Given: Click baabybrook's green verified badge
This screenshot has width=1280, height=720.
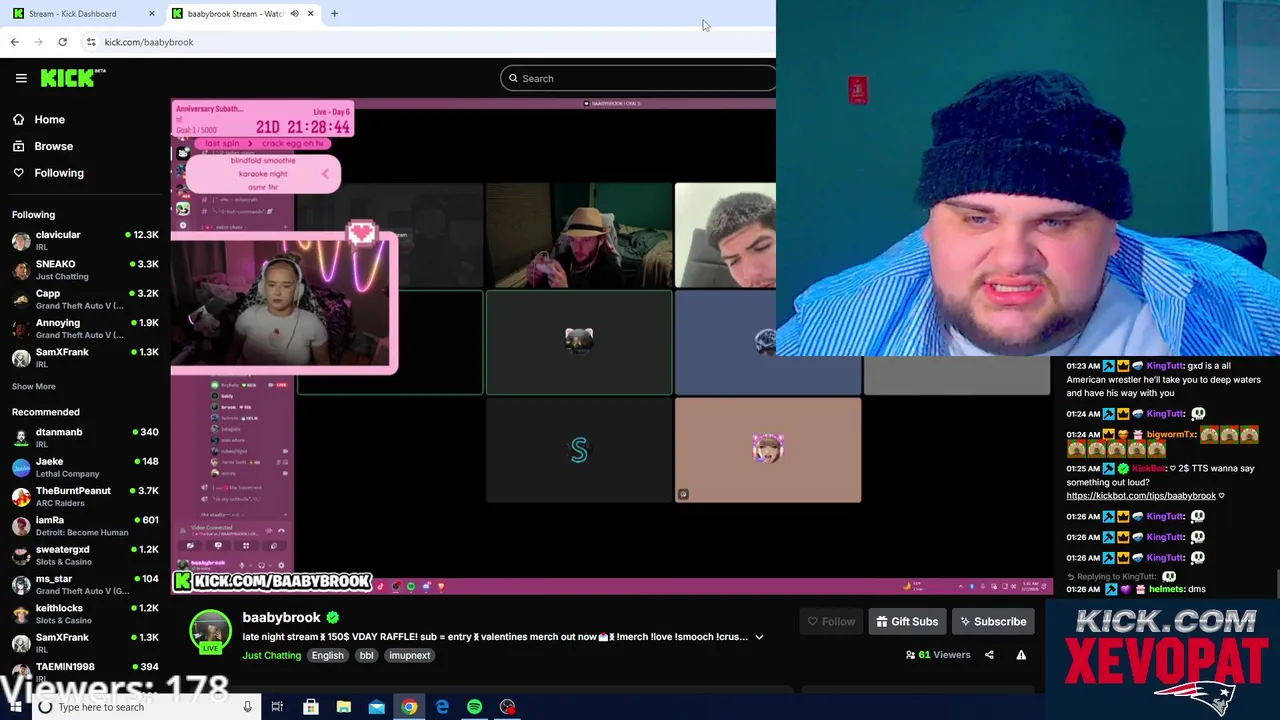Looking at the screenshot, I should [x=333, y=618].
